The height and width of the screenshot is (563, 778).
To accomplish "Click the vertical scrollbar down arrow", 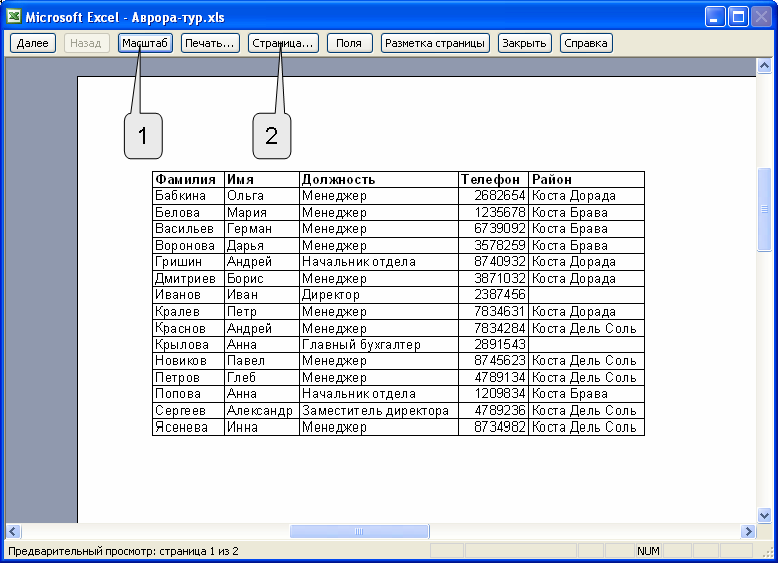I will point(764,515).
